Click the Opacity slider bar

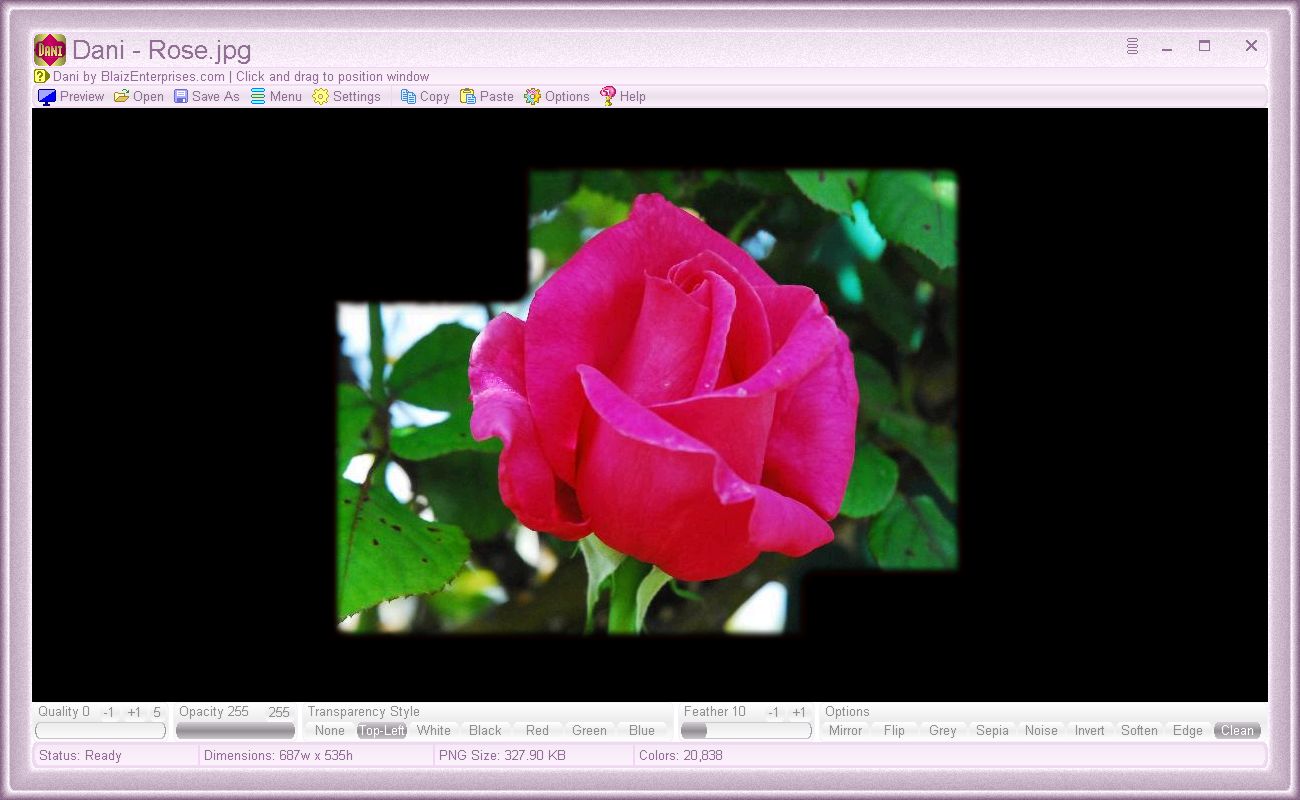tap(235, 731)
